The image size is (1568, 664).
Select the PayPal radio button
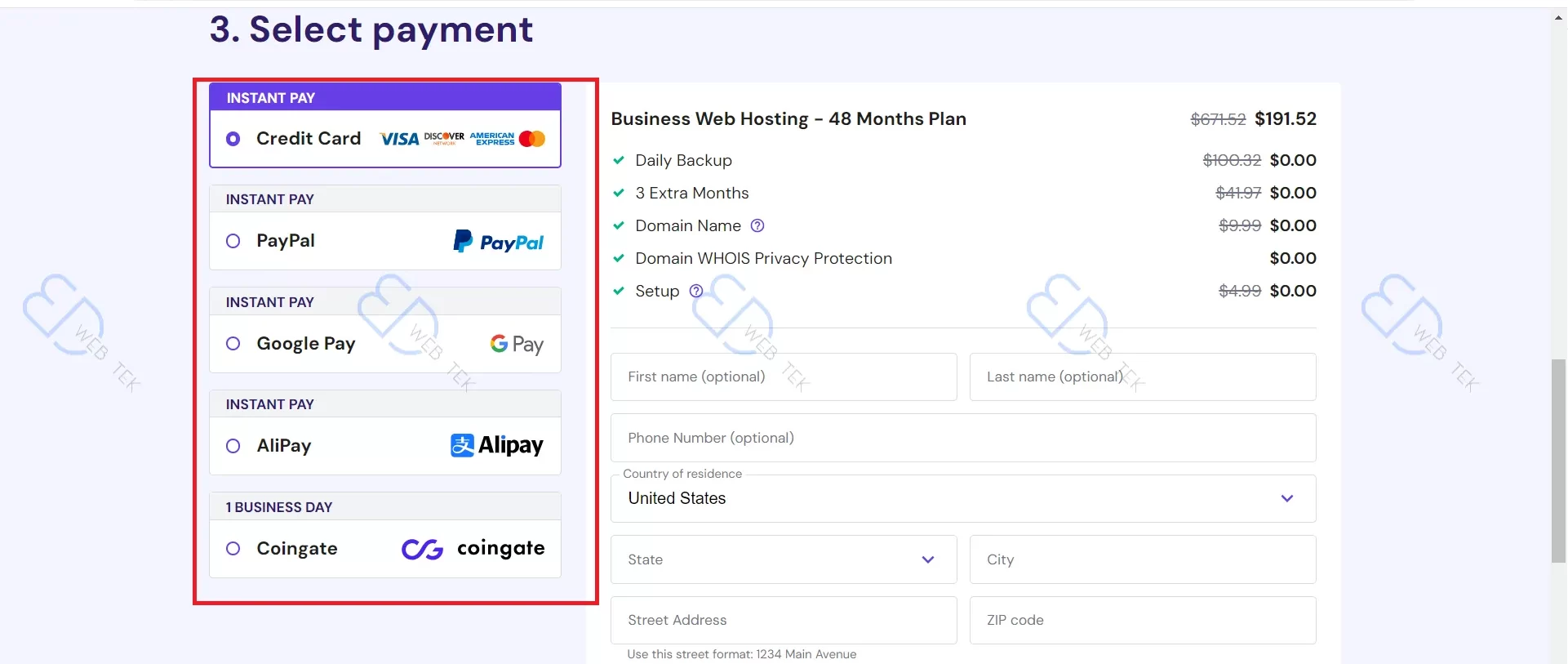coord(233,241)
